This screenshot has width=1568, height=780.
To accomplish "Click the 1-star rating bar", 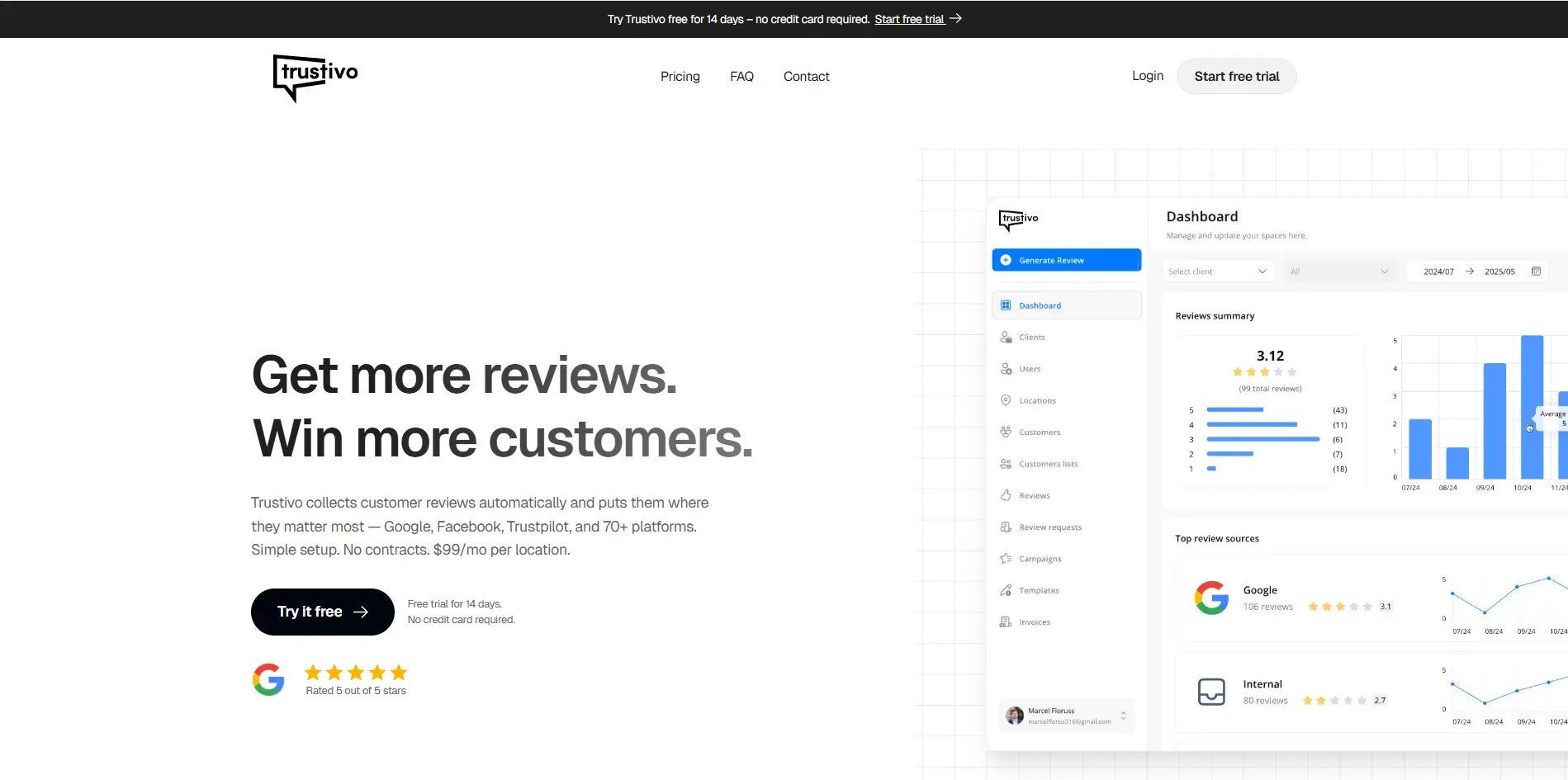I will (1211, 469).
